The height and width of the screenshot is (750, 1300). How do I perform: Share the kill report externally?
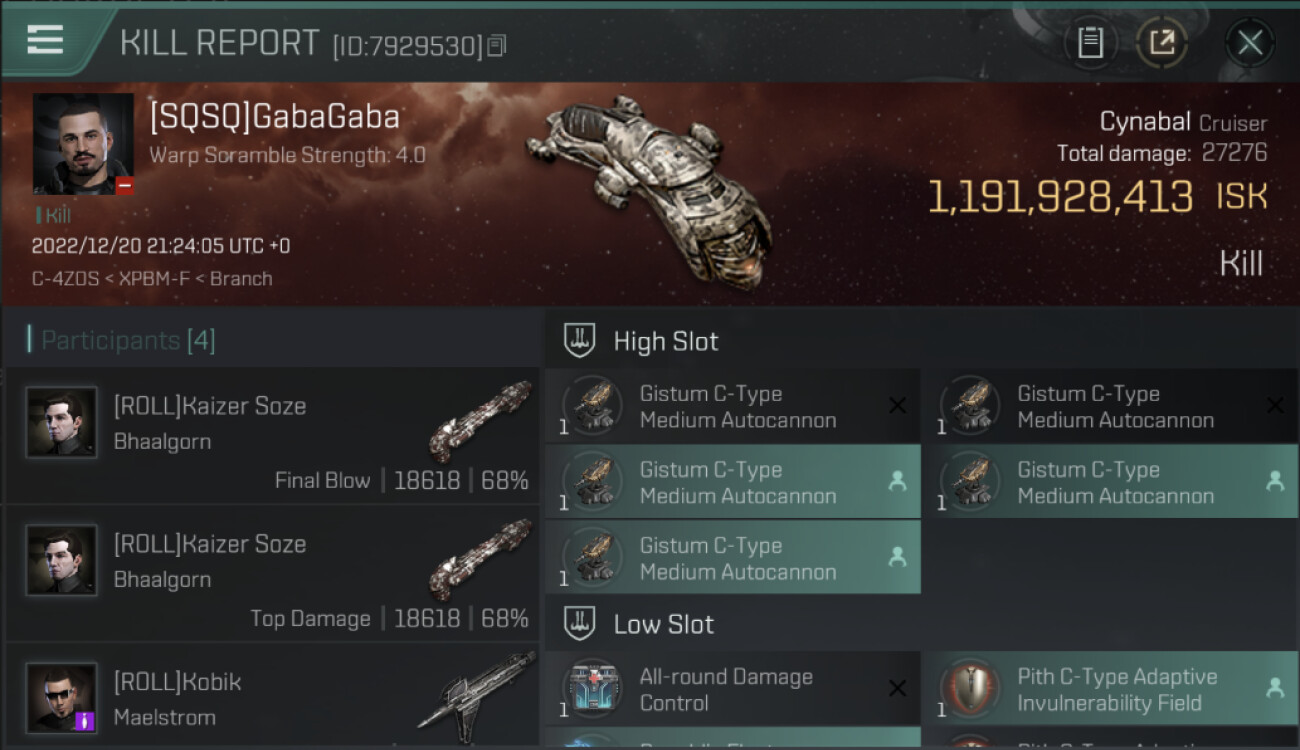[1162, 43]
